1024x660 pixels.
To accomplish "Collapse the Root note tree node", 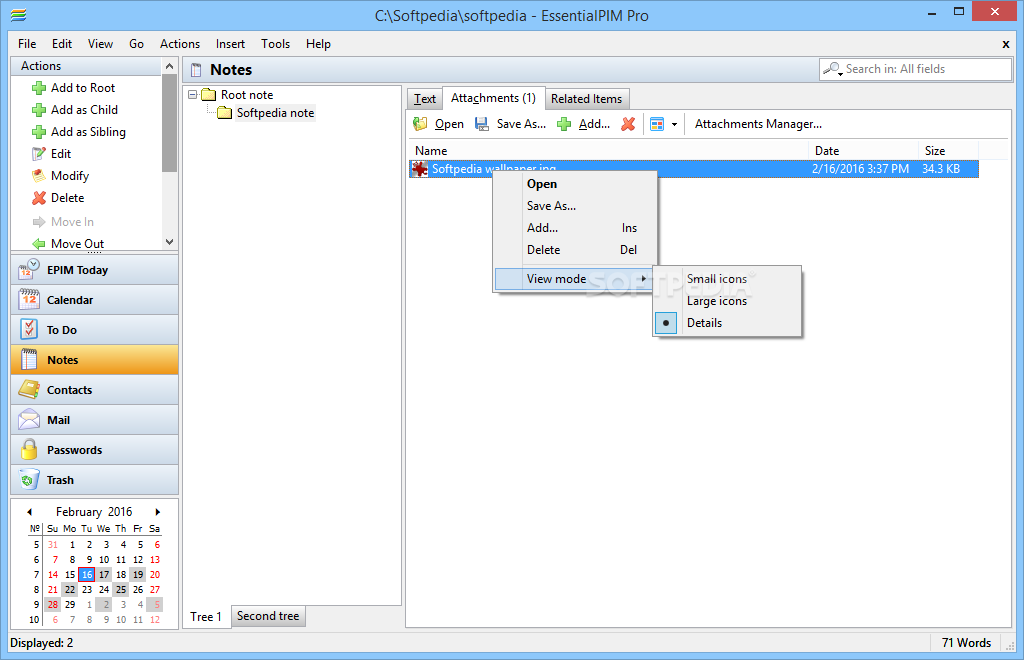I will coord(193,95).
